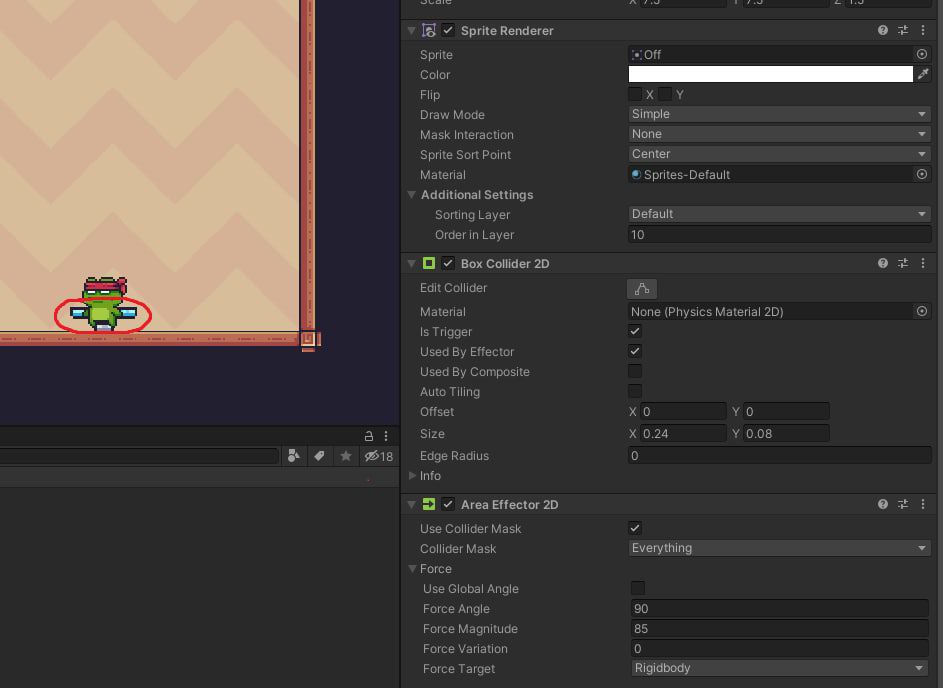Check Auto Tiling
This screenshot has width=943, height=688.
635,391
